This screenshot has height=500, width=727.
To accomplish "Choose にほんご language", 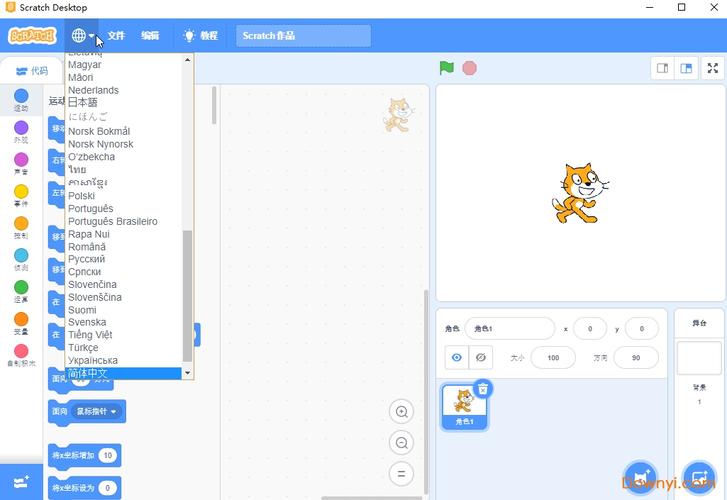I will pyautogui.click(x=123, y=116).
